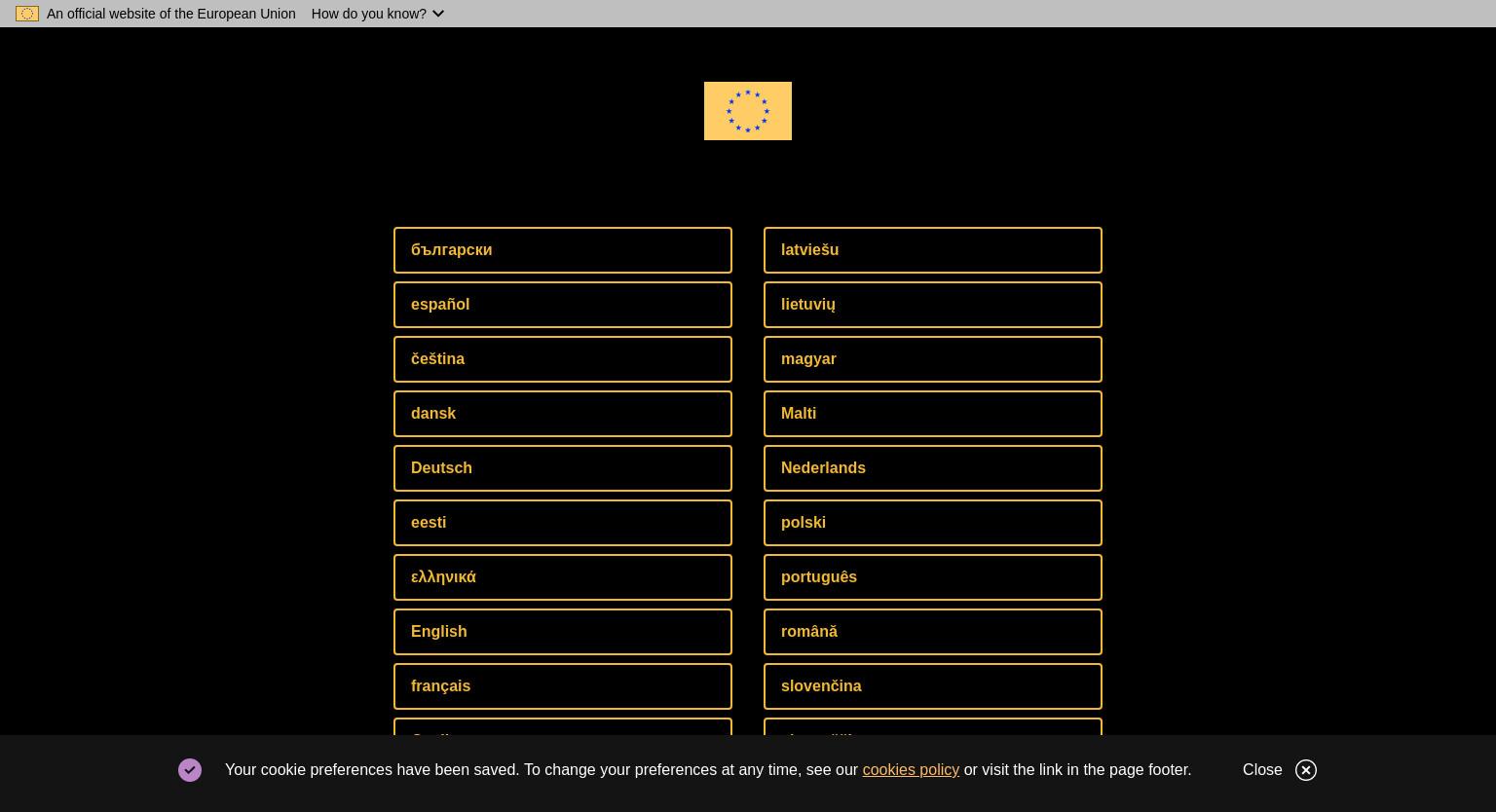
Task: Select português language
Action: (933, 577)
